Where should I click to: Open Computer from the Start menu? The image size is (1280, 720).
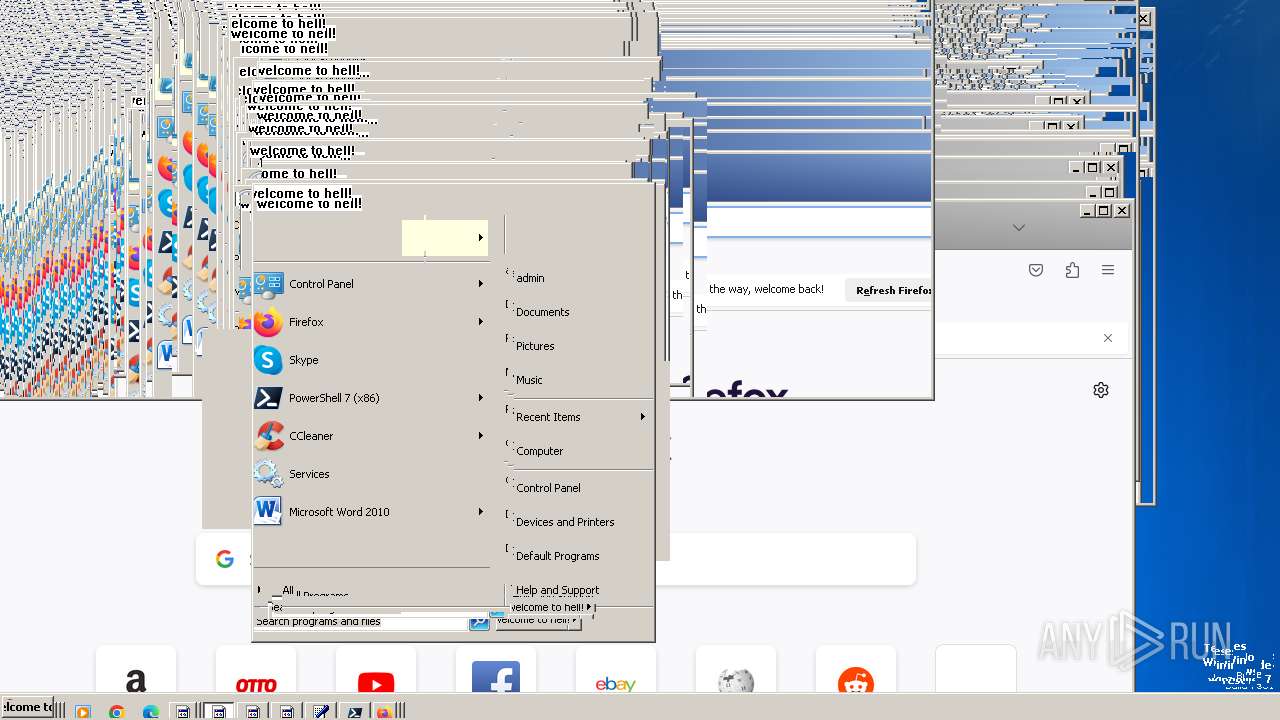click(x=540, y=451)
